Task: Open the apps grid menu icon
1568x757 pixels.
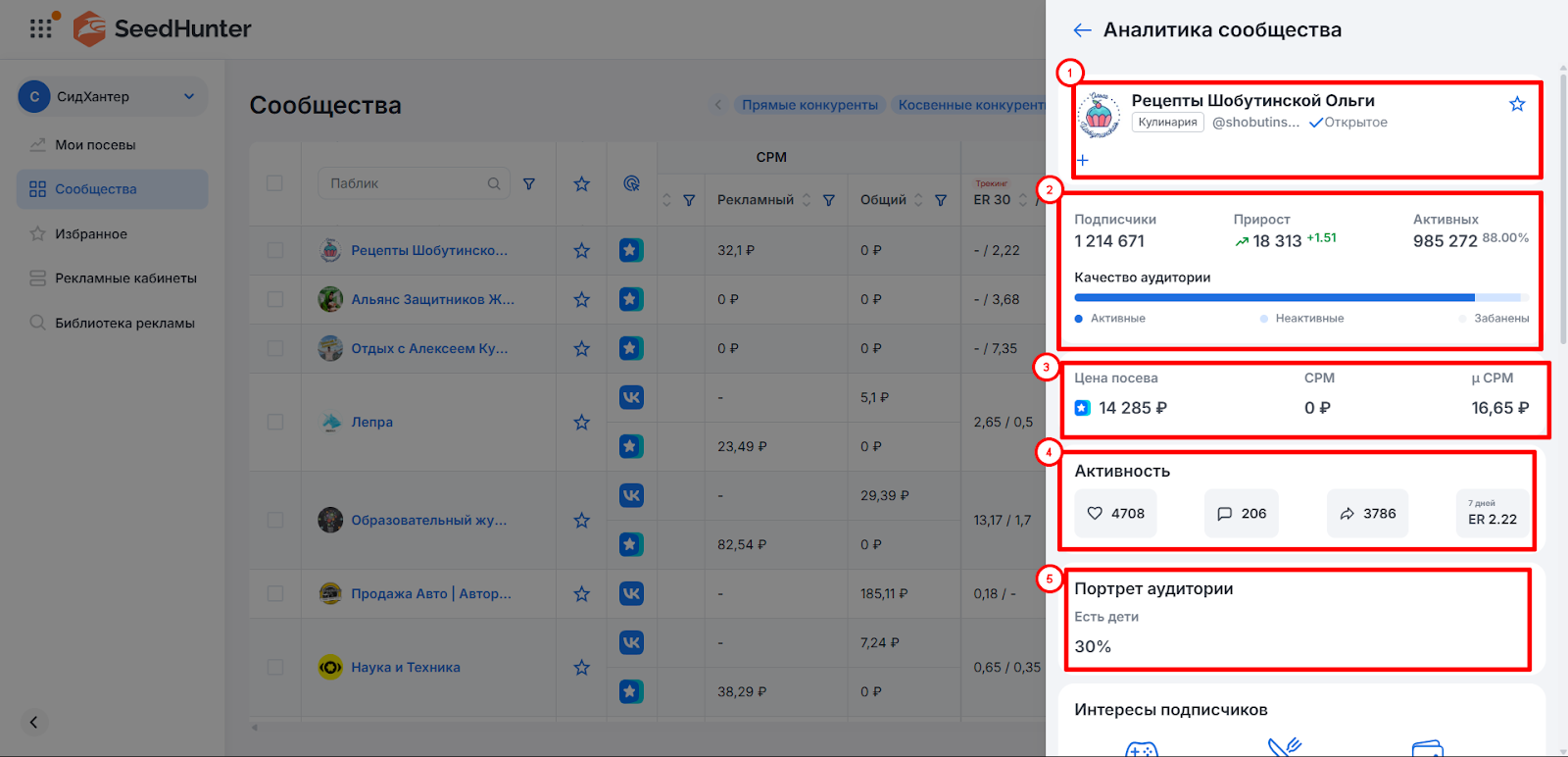Action: pyautogui.click(x=40, y=28)
